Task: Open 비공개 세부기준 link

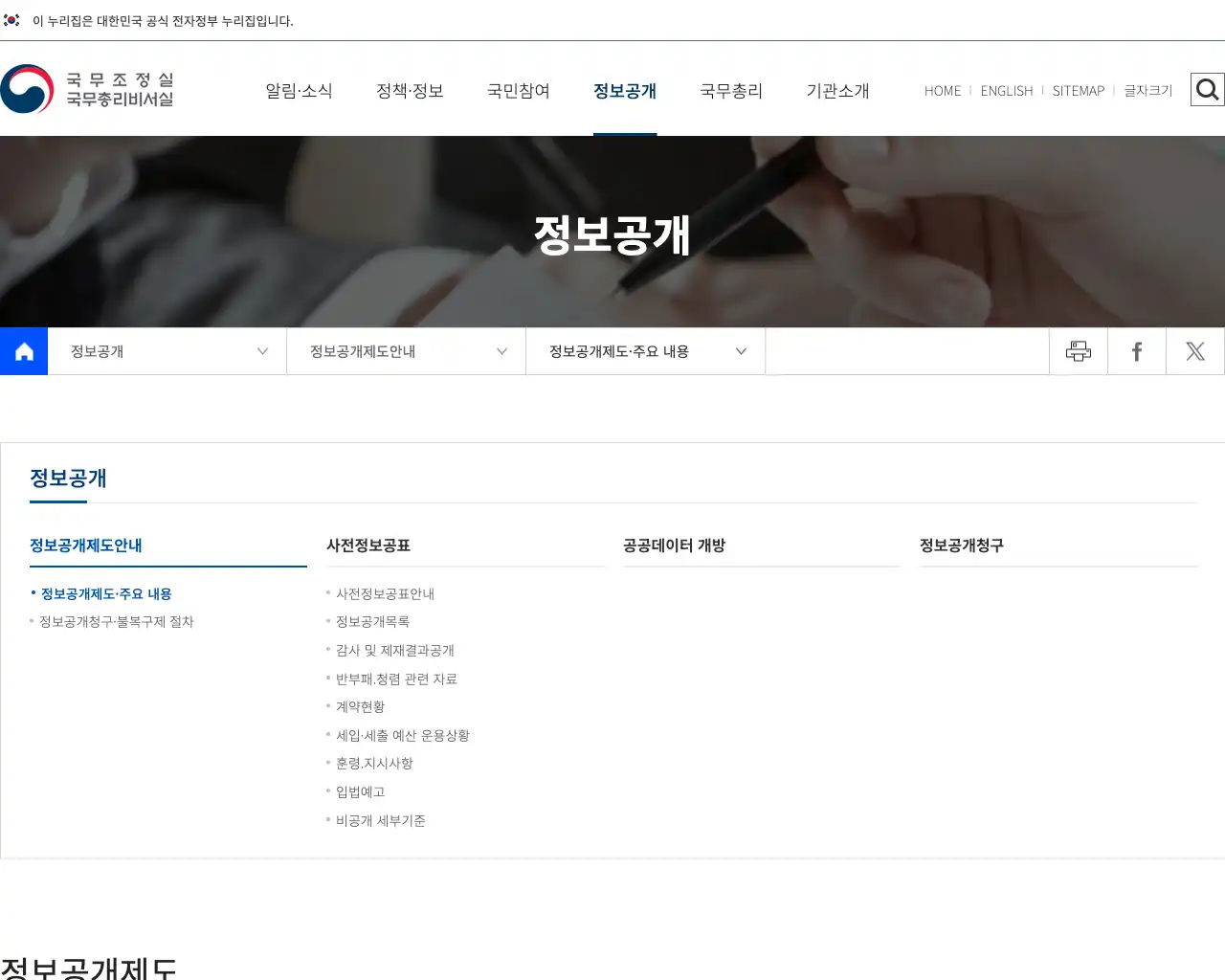Action: click(381, 821)
